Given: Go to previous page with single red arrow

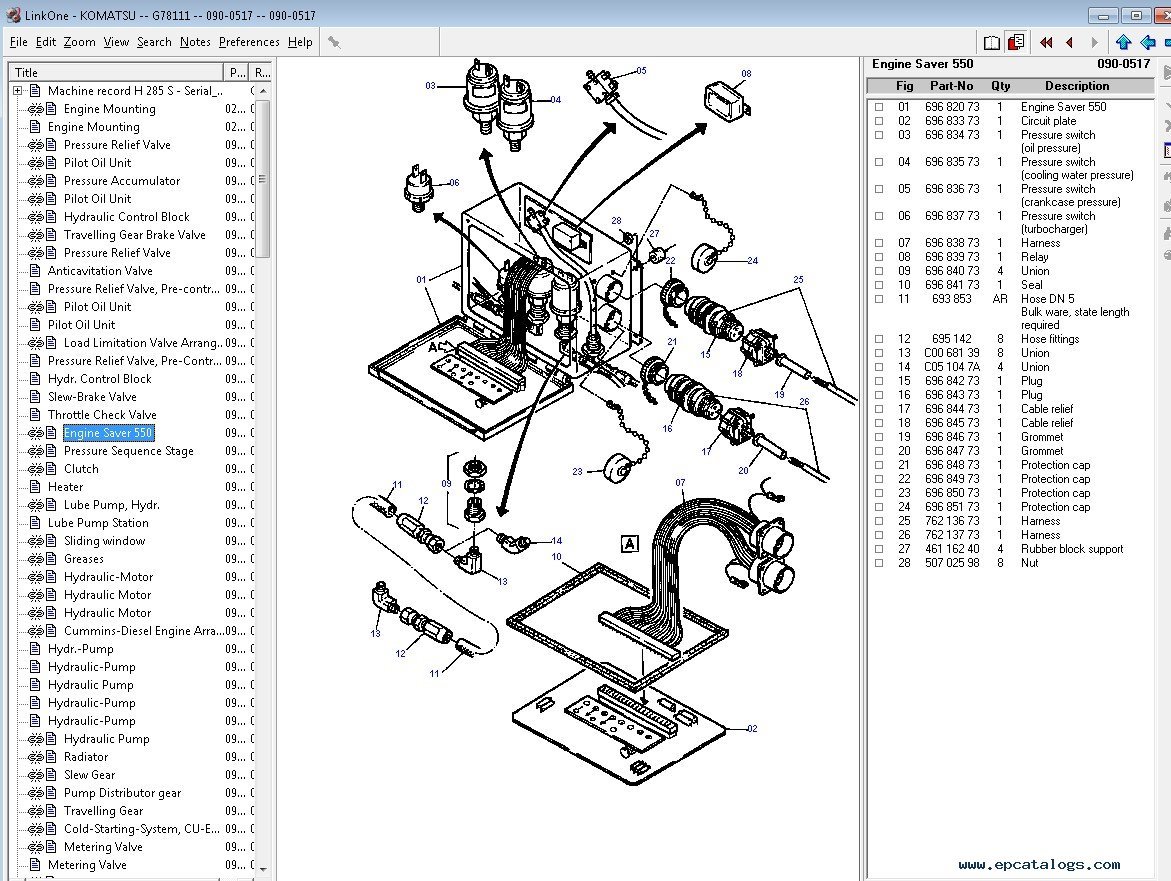Looking at the screenshot, I should point(1070,42).
